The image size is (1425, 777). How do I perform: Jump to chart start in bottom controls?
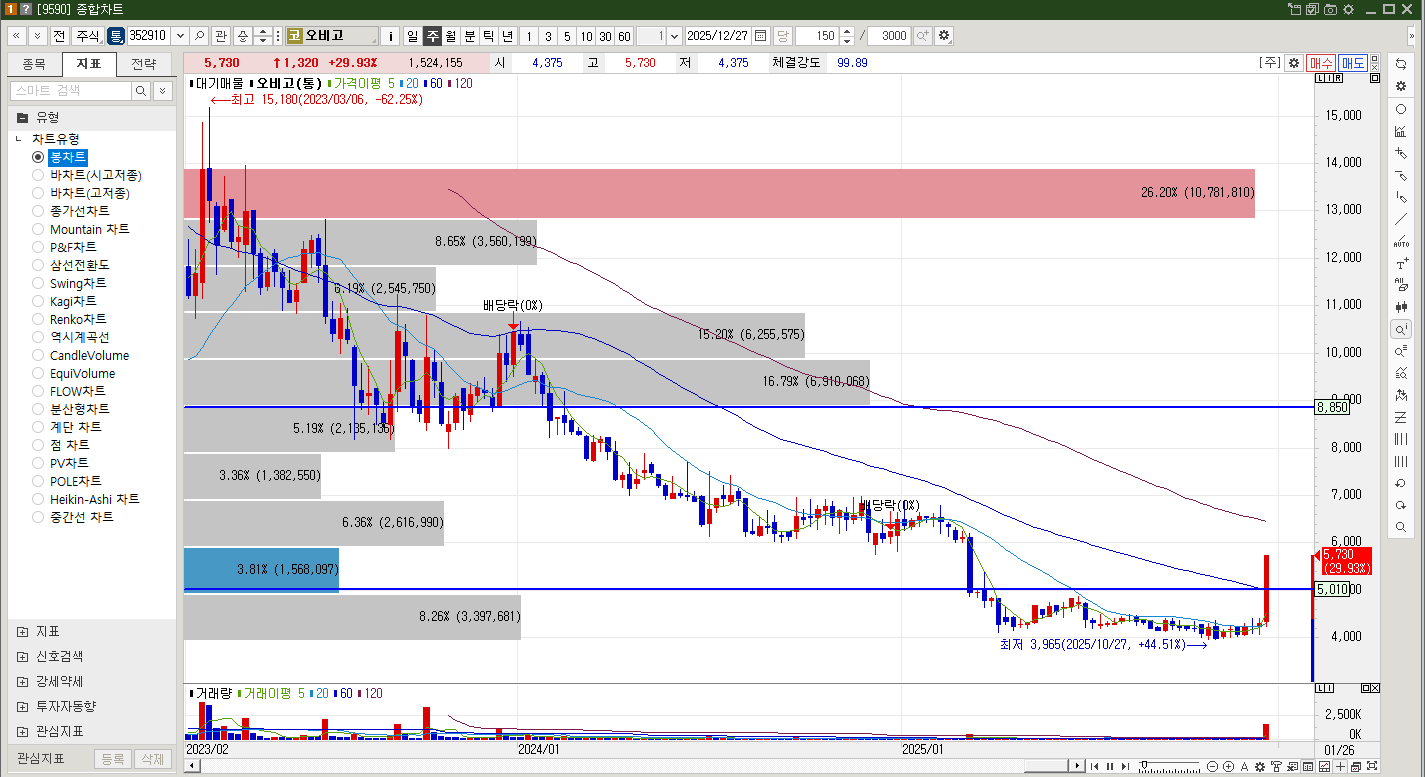1093,767
